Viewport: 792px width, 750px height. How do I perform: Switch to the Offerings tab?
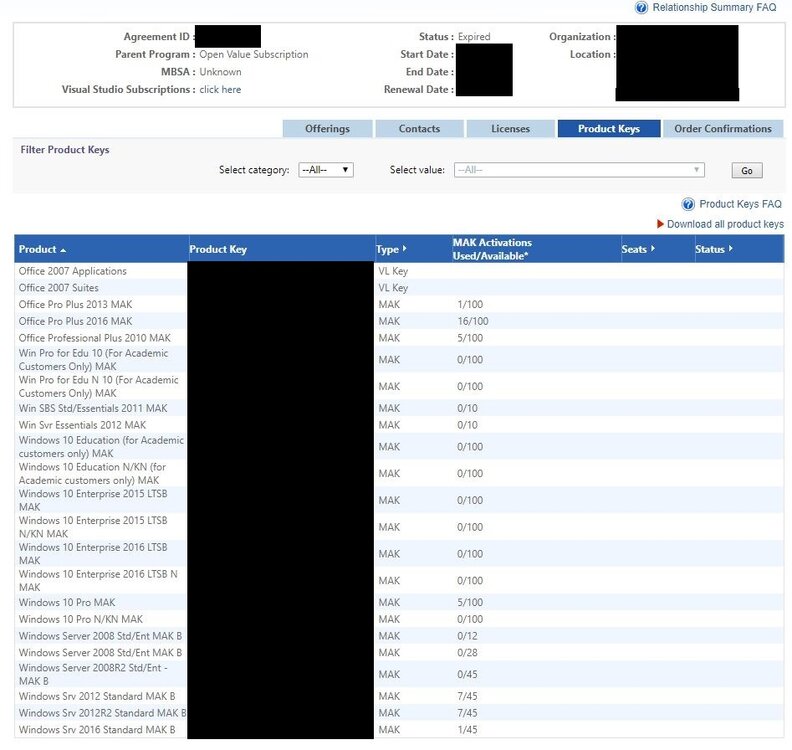coord(327,129)
